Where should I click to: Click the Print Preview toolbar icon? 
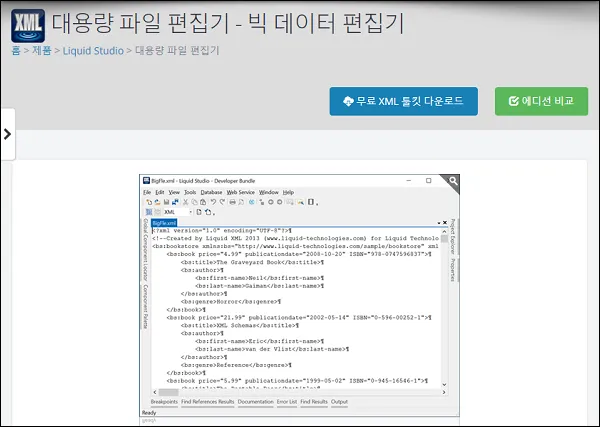point(241,202)
